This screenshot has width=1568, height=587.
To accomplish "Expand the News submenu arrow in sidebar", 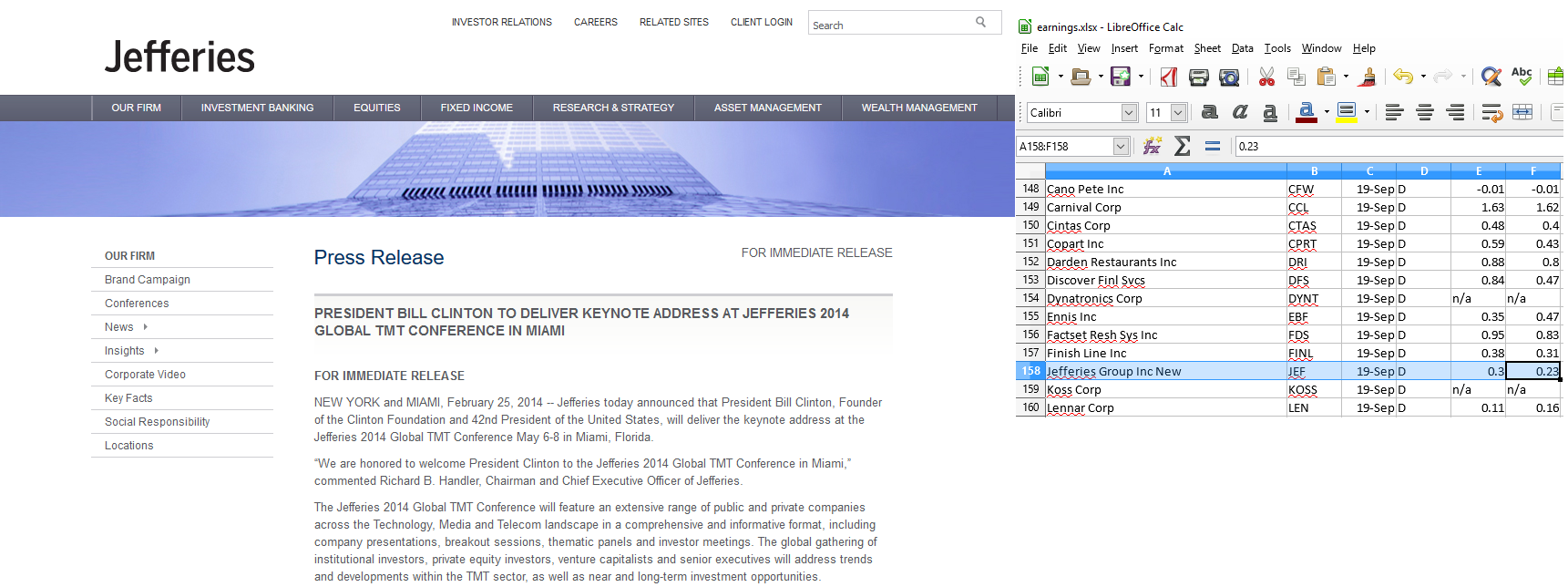I will click(146, 327).
